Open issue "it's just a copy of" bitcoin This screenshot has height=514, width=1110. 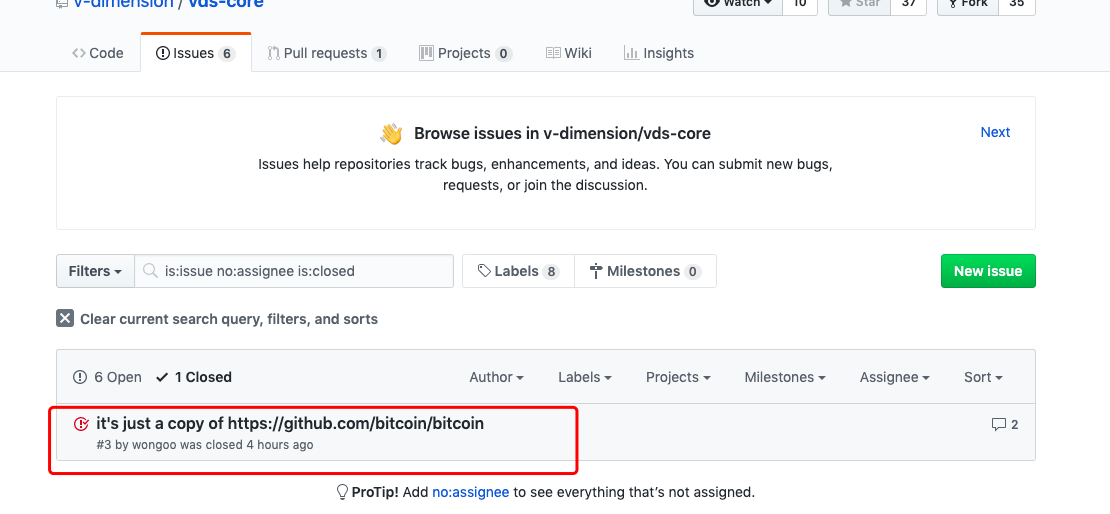(x=290, y=423)
